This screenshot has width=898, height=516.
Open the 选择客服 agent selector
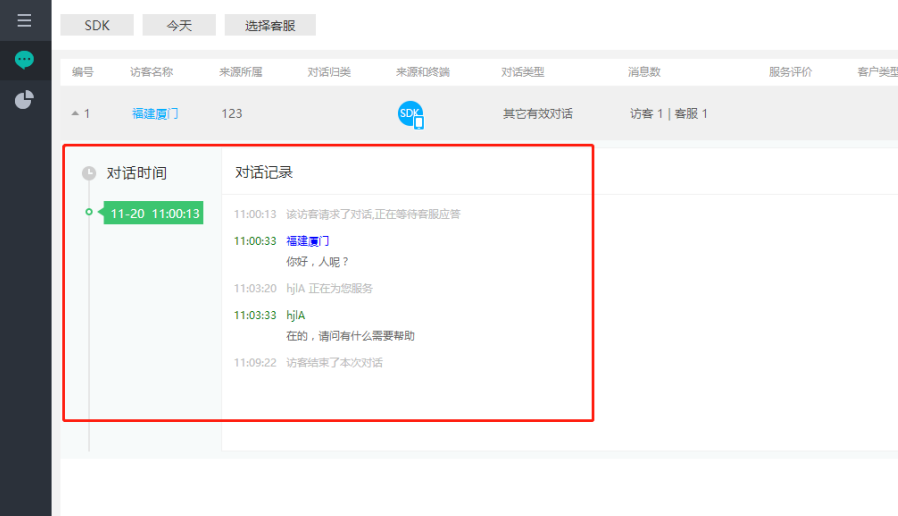[270, 25]
